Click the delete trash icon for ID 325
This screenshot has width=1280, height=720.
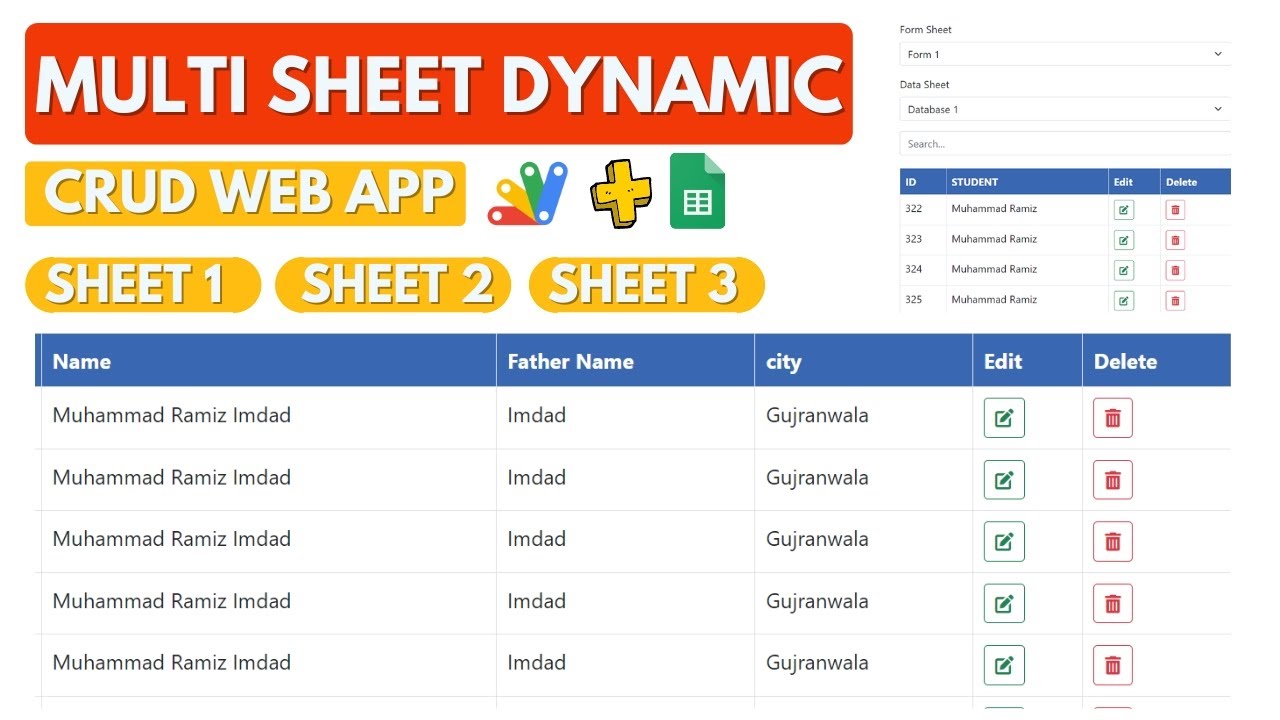pyautogui.click(x=1175, y=300)
